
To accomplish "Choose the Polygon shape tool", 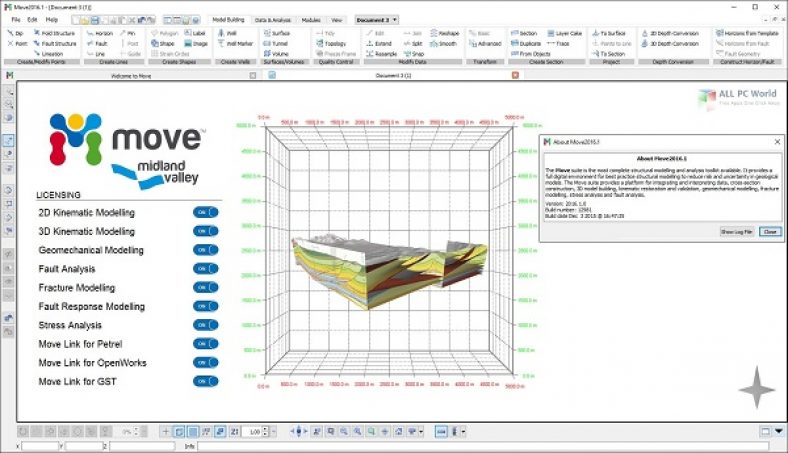I will pos(166,33).
